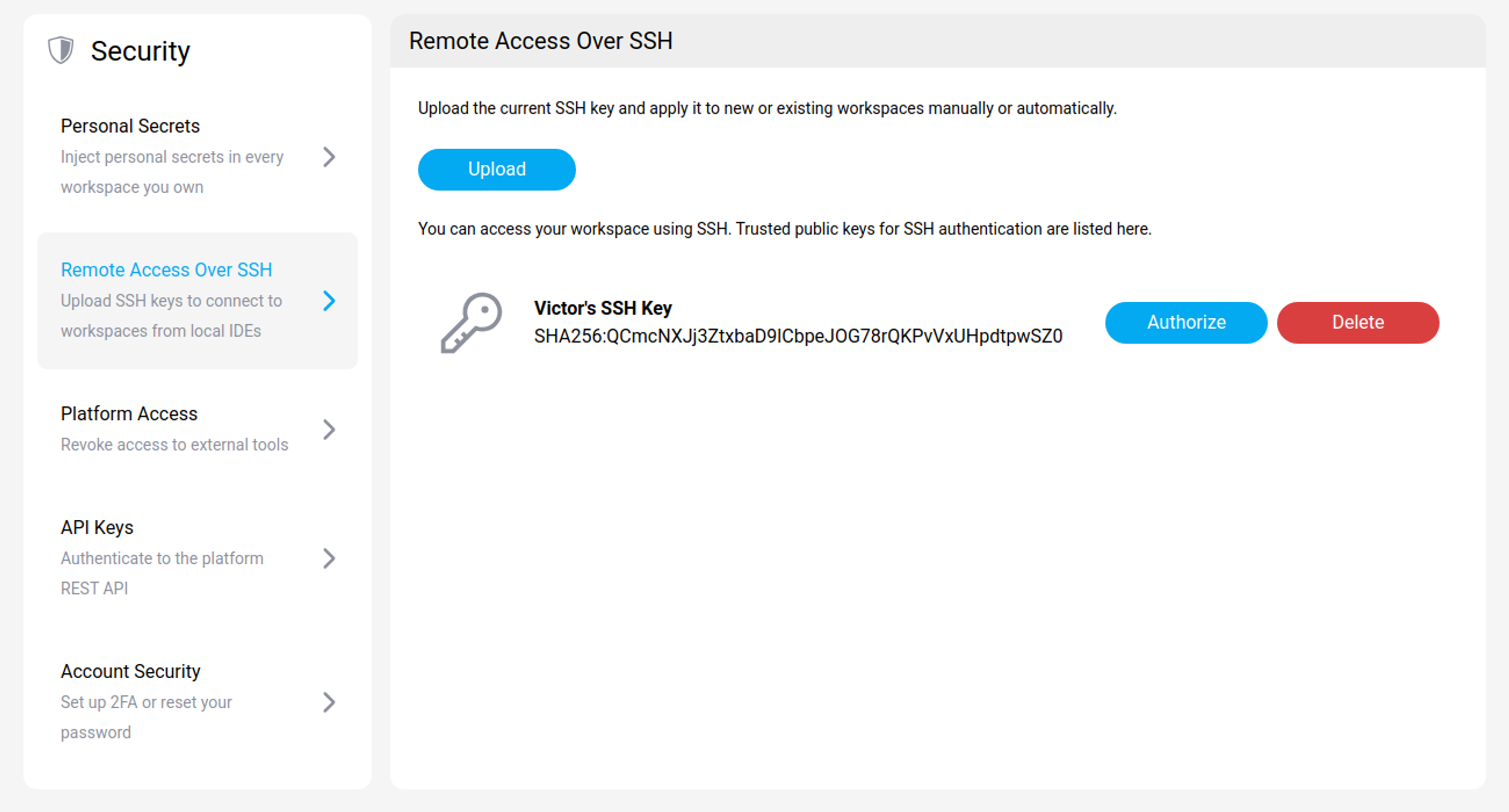Authorize Victor's SSH Key

pyautogui.click(x=1185, y=322)
